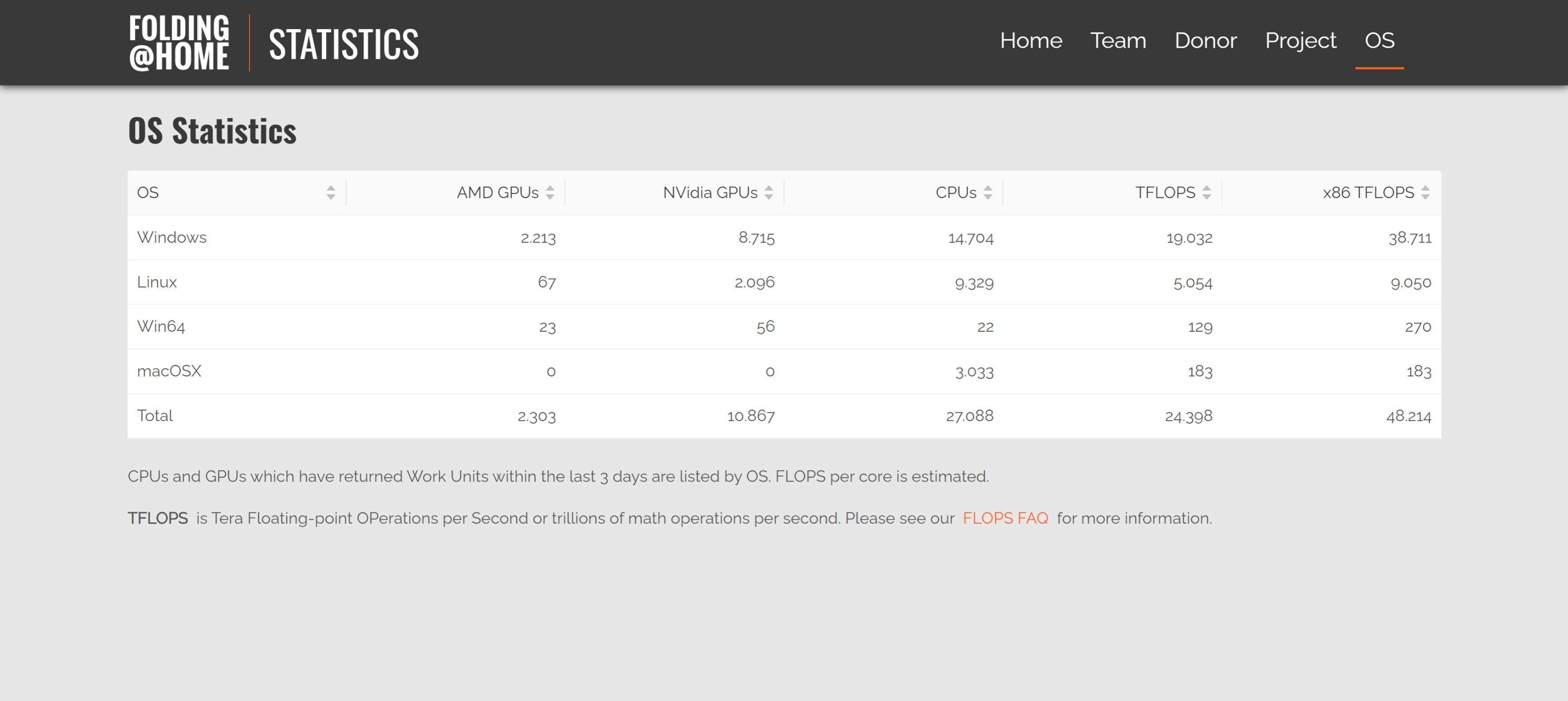Sort by NVidia GPUs arrow icon

tap(769, 193)
